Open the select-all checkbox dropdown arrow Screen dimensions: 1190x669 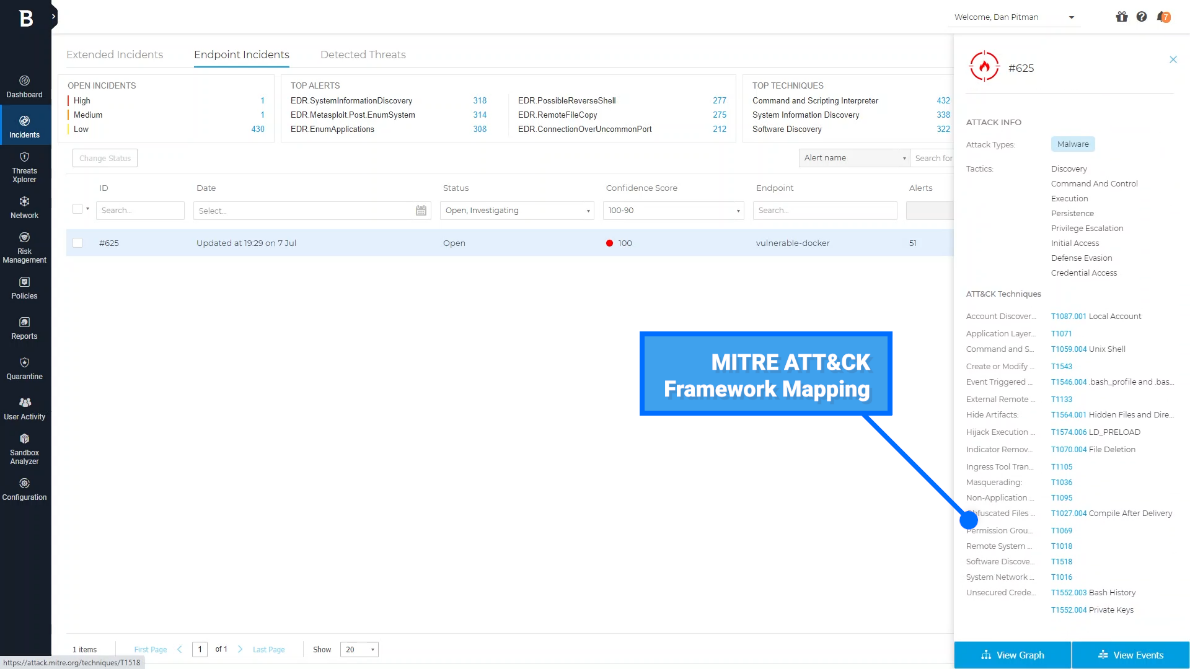pos(88,209)
